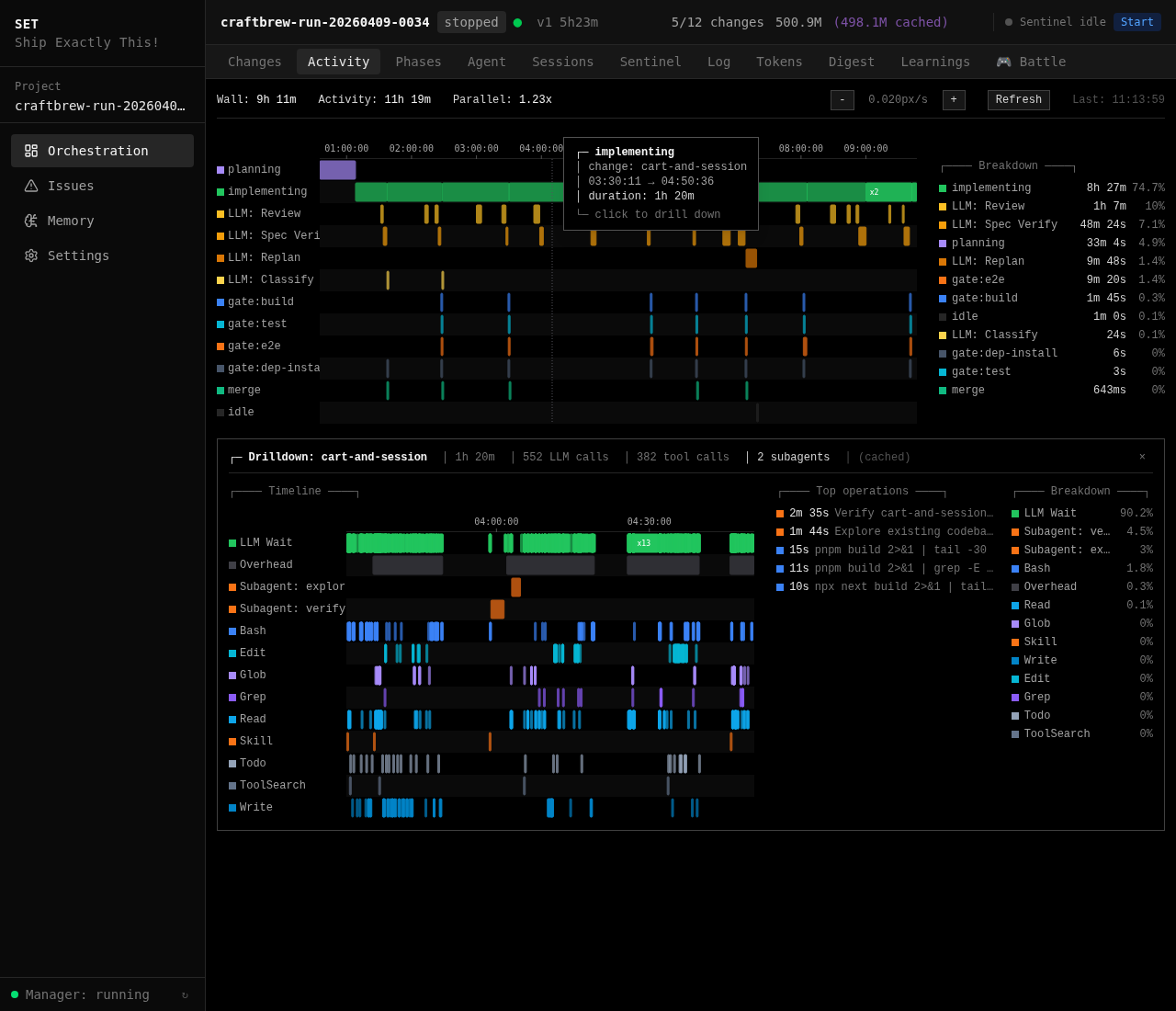The image size is (1176, 1011).
Task: Click the gate:e2e square in the Breakdown list
Action: (x=941, y=279)
